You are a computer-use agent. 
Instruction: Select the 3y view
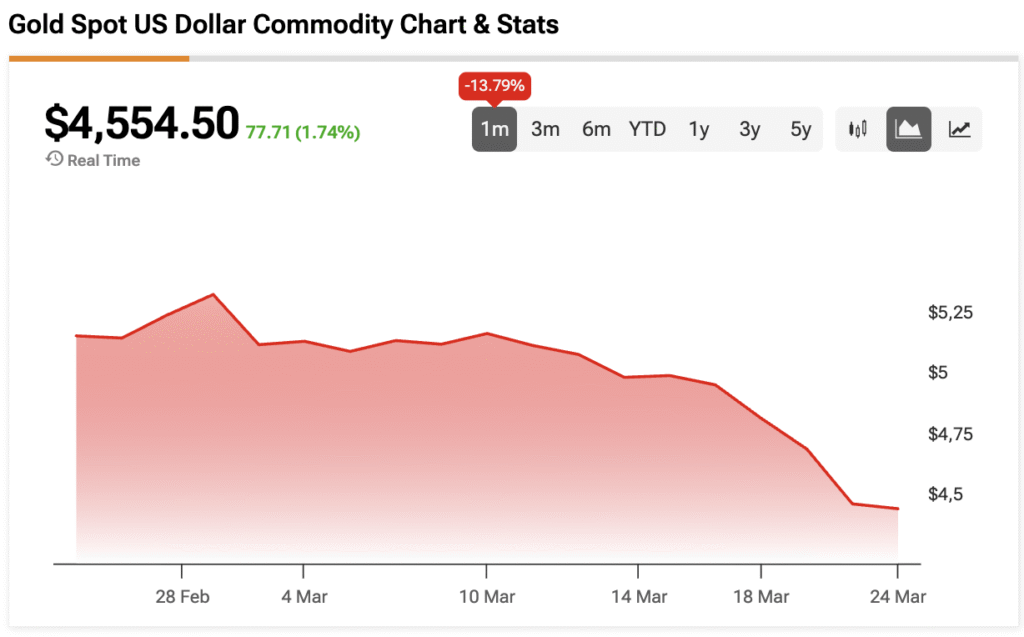coord(750,129)
